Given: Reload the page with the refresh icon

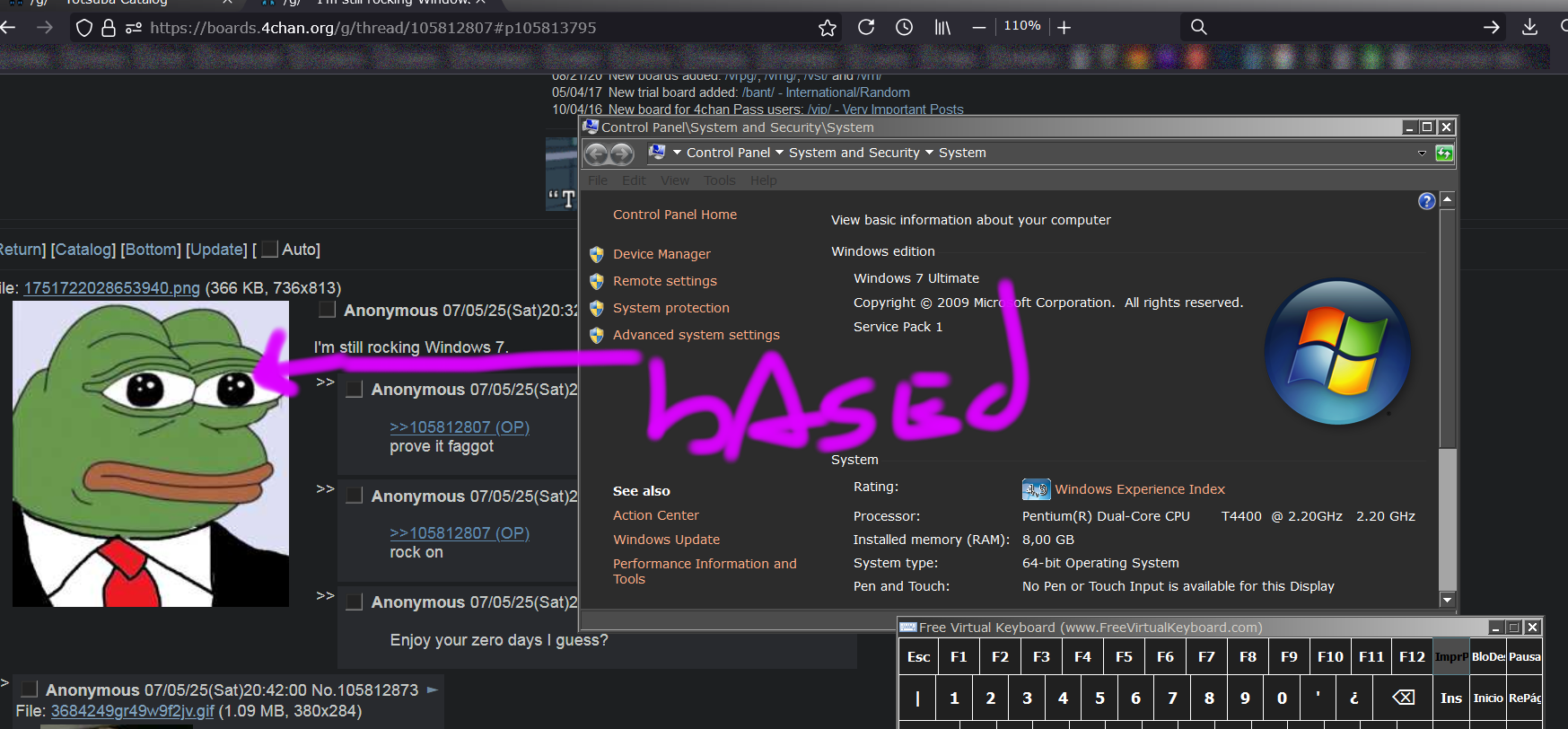Looking at the screenshot, I should tap(866, 27).
